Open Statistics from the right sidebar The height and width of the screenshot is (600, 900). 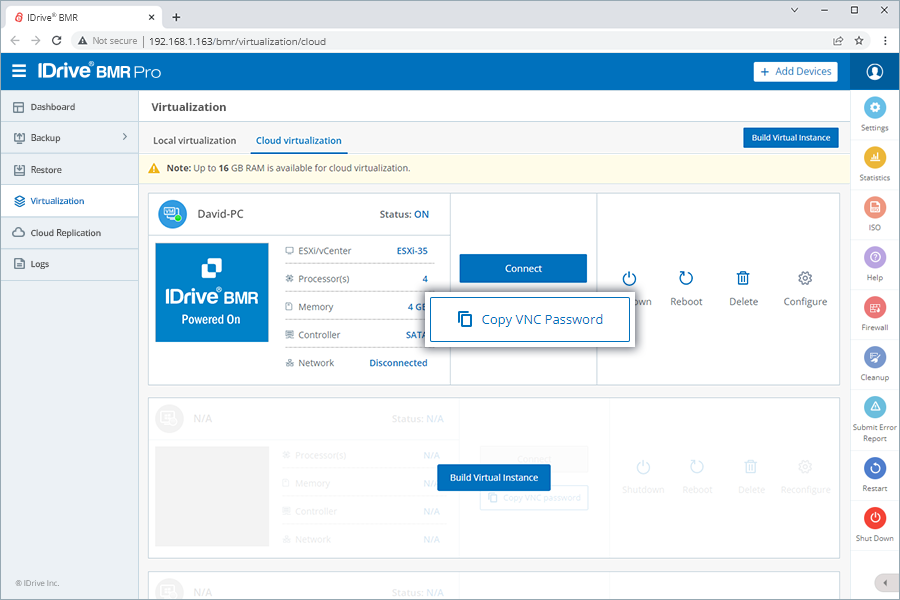874,157
